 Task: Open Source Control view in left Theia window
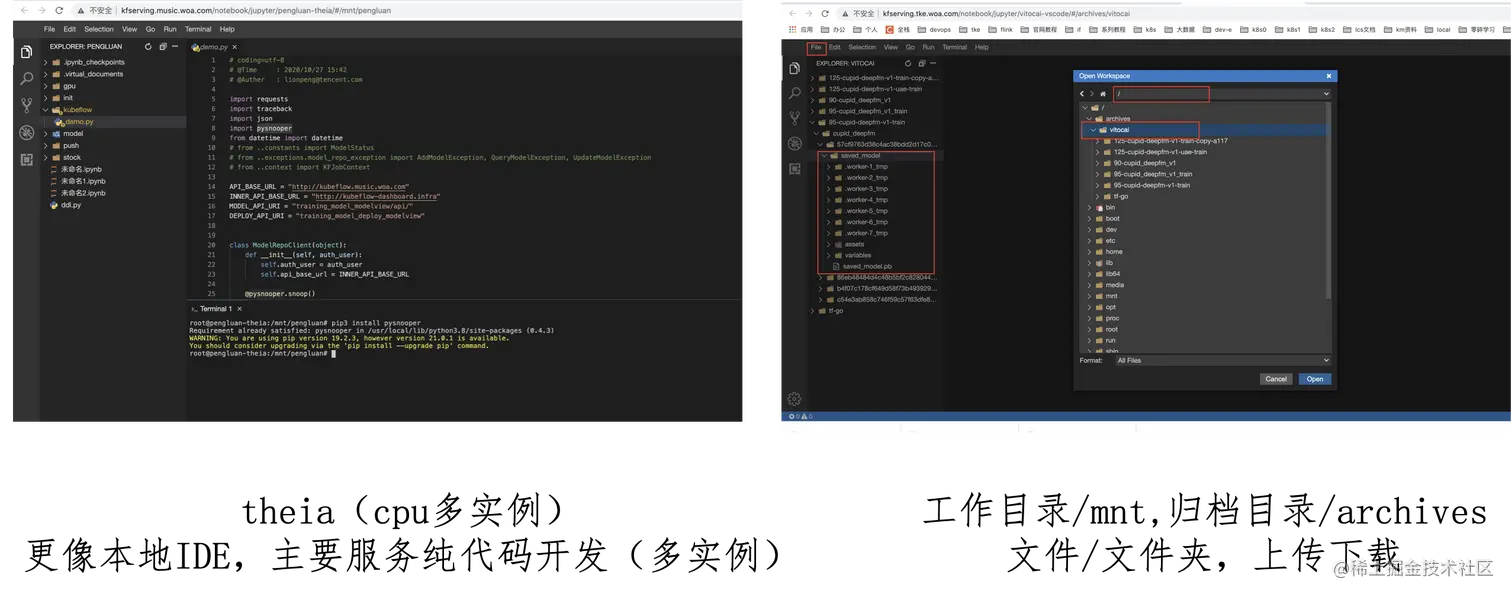(x=26, y=105)
